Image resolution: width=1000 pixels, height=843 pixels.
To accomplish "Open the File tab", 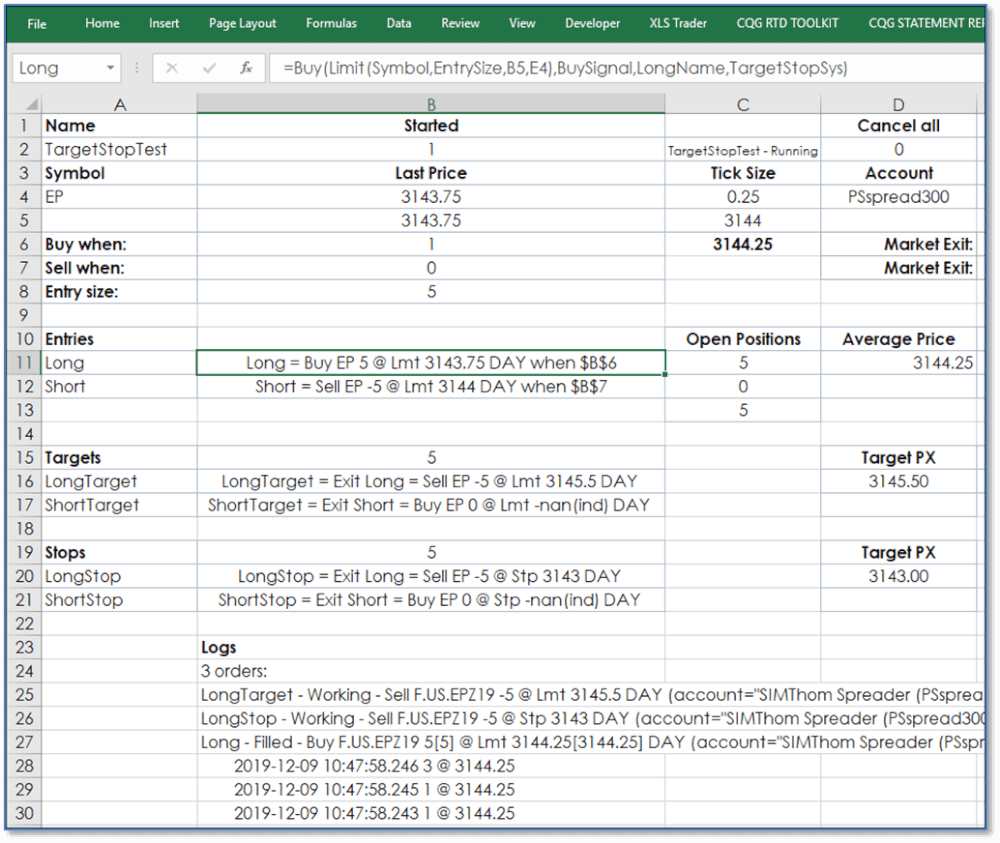I will 37,23.
